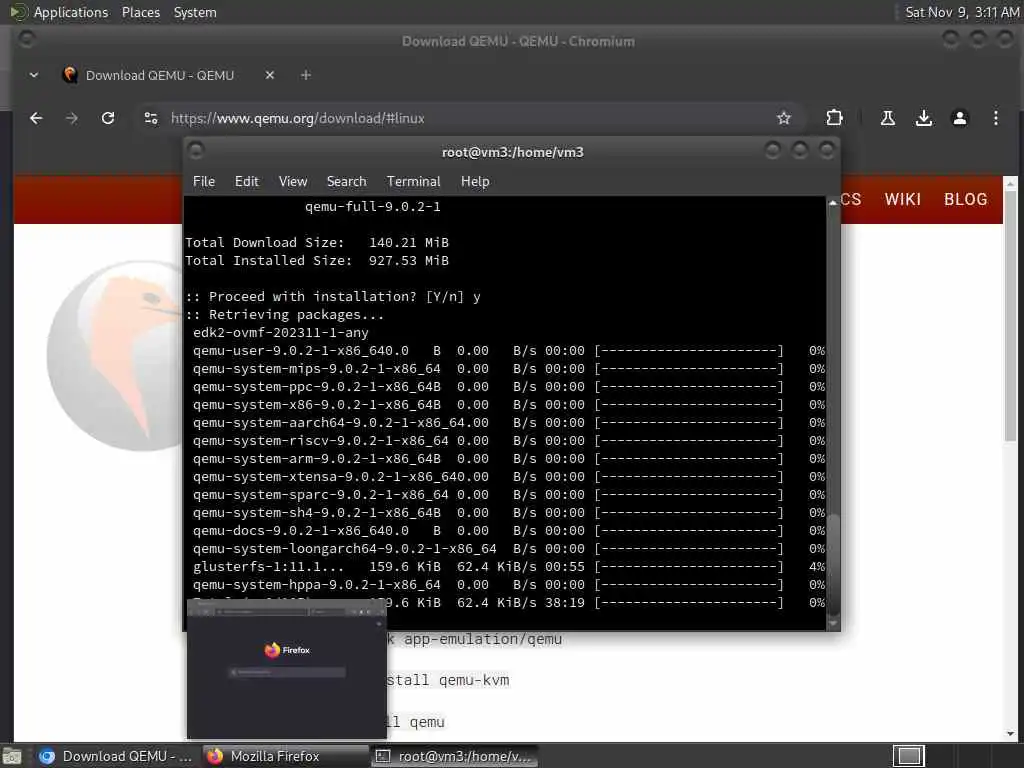The image size is (1024, 768).
Task: Open the terminal Edit menu
Action: 247,182
